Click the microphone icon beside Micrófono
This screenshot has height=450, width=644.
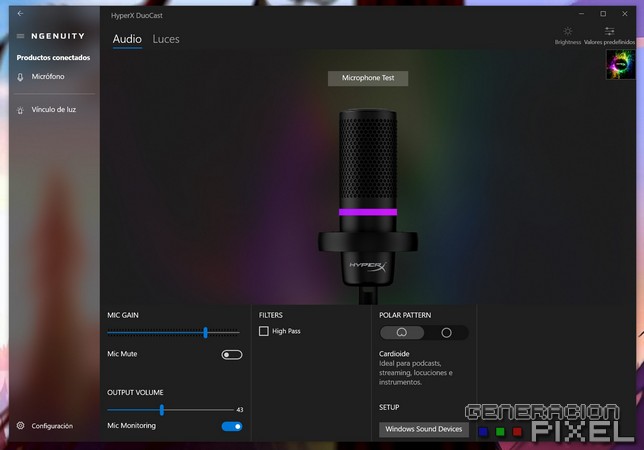(x=20, y=77)
